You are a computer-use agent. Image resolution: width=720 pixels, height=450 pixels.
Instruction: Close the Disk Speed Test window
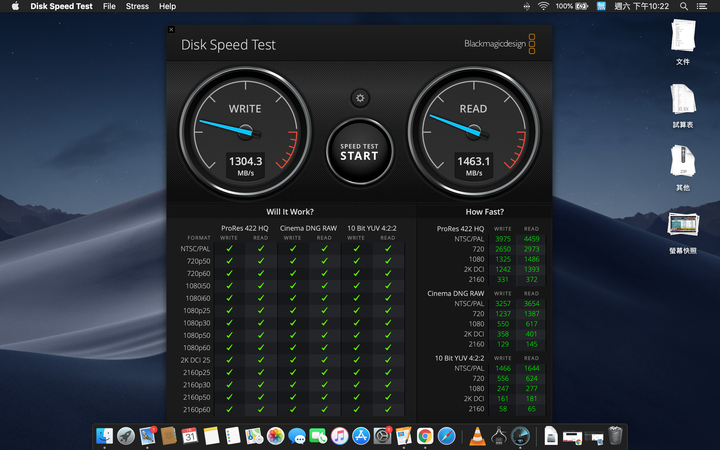(x=171, y=29)
